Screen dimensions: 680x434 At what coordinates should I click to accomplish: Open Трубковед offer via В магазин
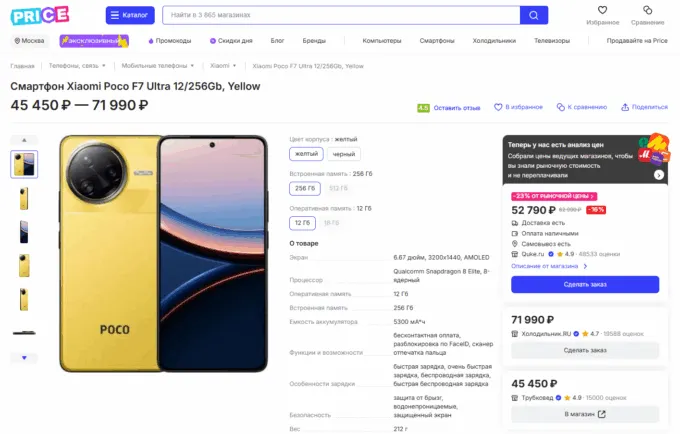pos(585,414)
